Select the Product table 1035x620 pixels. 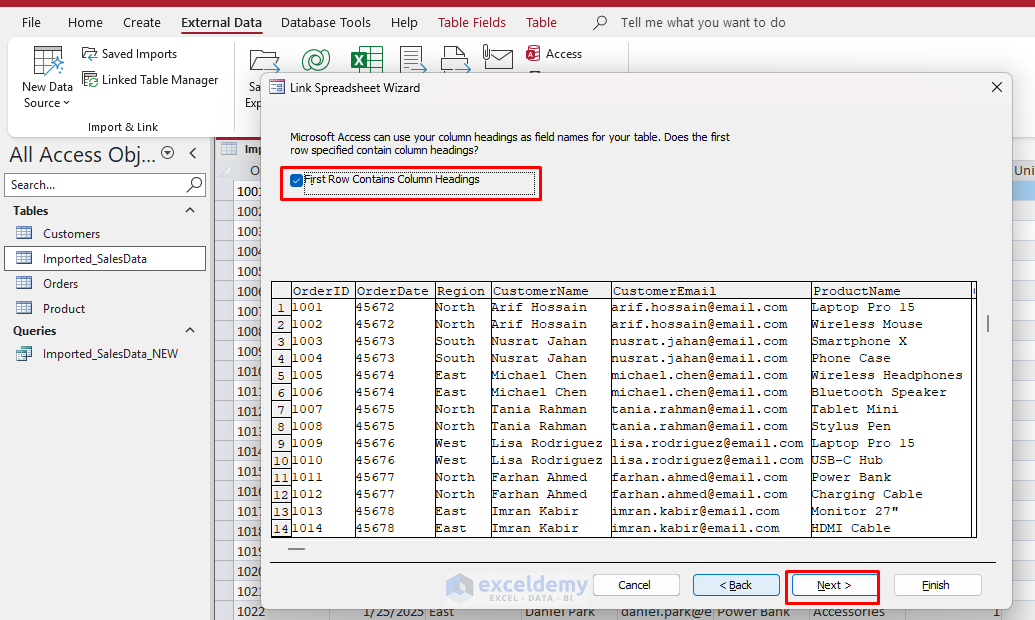(x=105, y=309)
